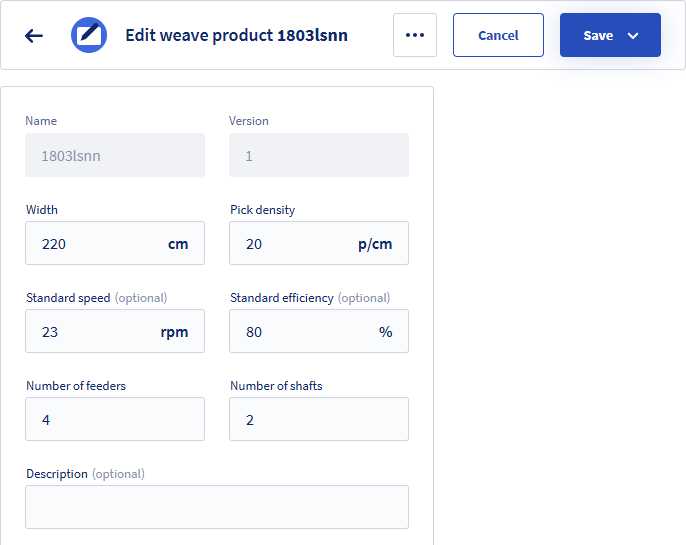Focus the empty Description text box
Viewport: 686px width, 545px height.
(x=217, y=507)
